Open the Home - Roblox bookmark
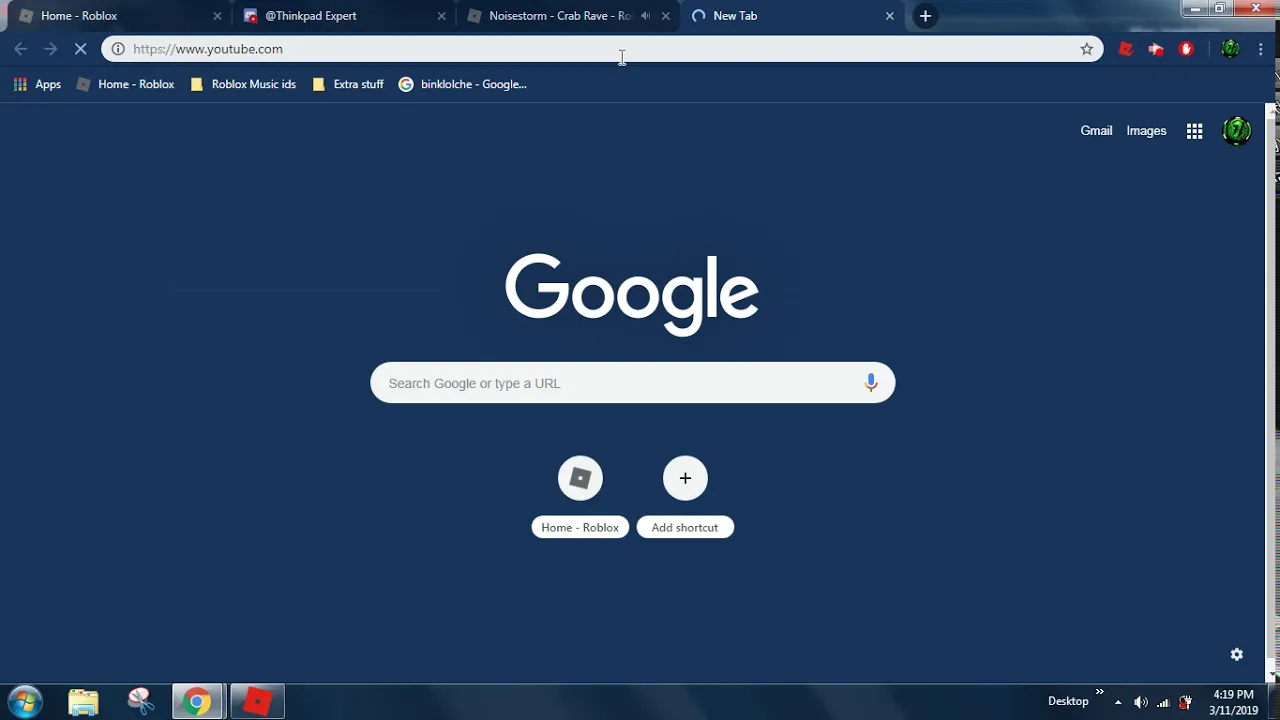The width and height of the screenshot is (1280, 720). tap(126, 84)
